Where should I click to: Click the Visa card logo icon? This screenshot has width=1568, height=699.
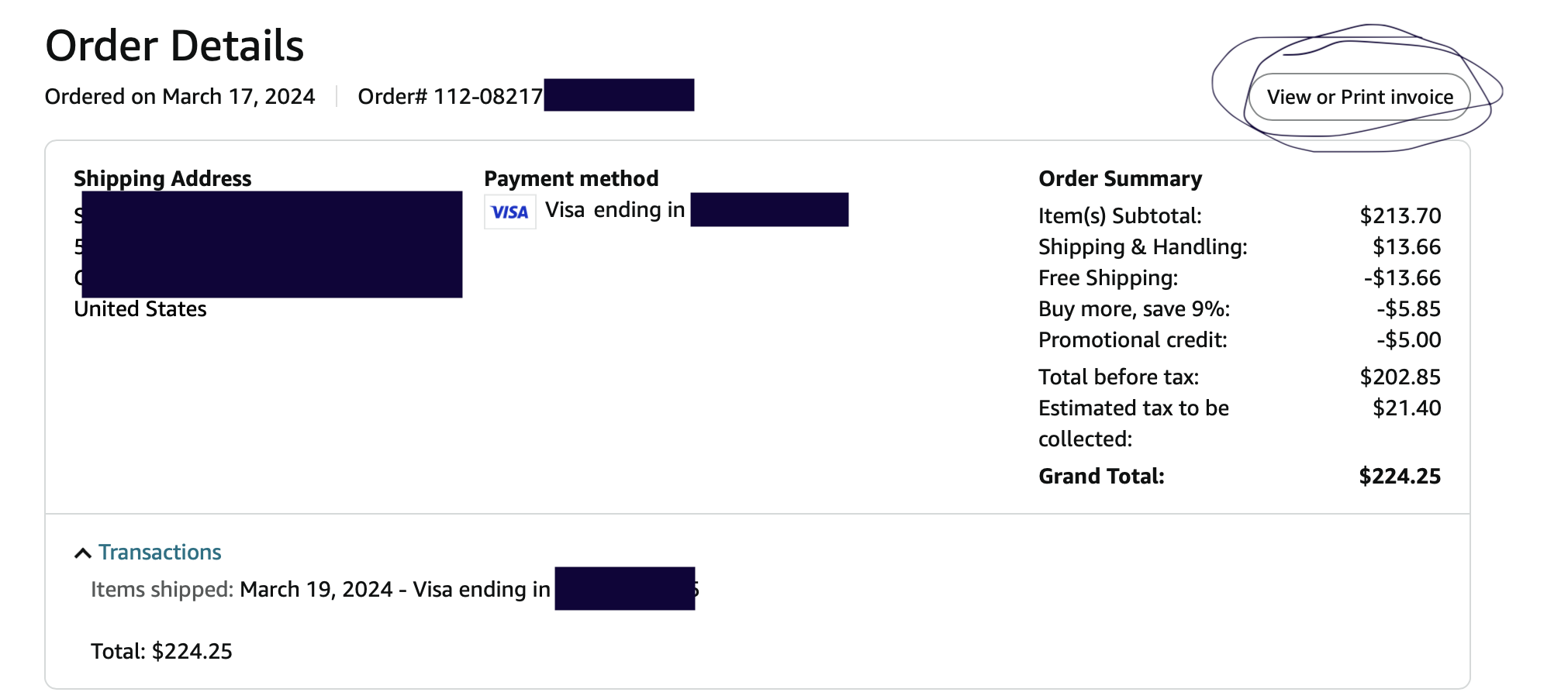[x=509, y=212]
